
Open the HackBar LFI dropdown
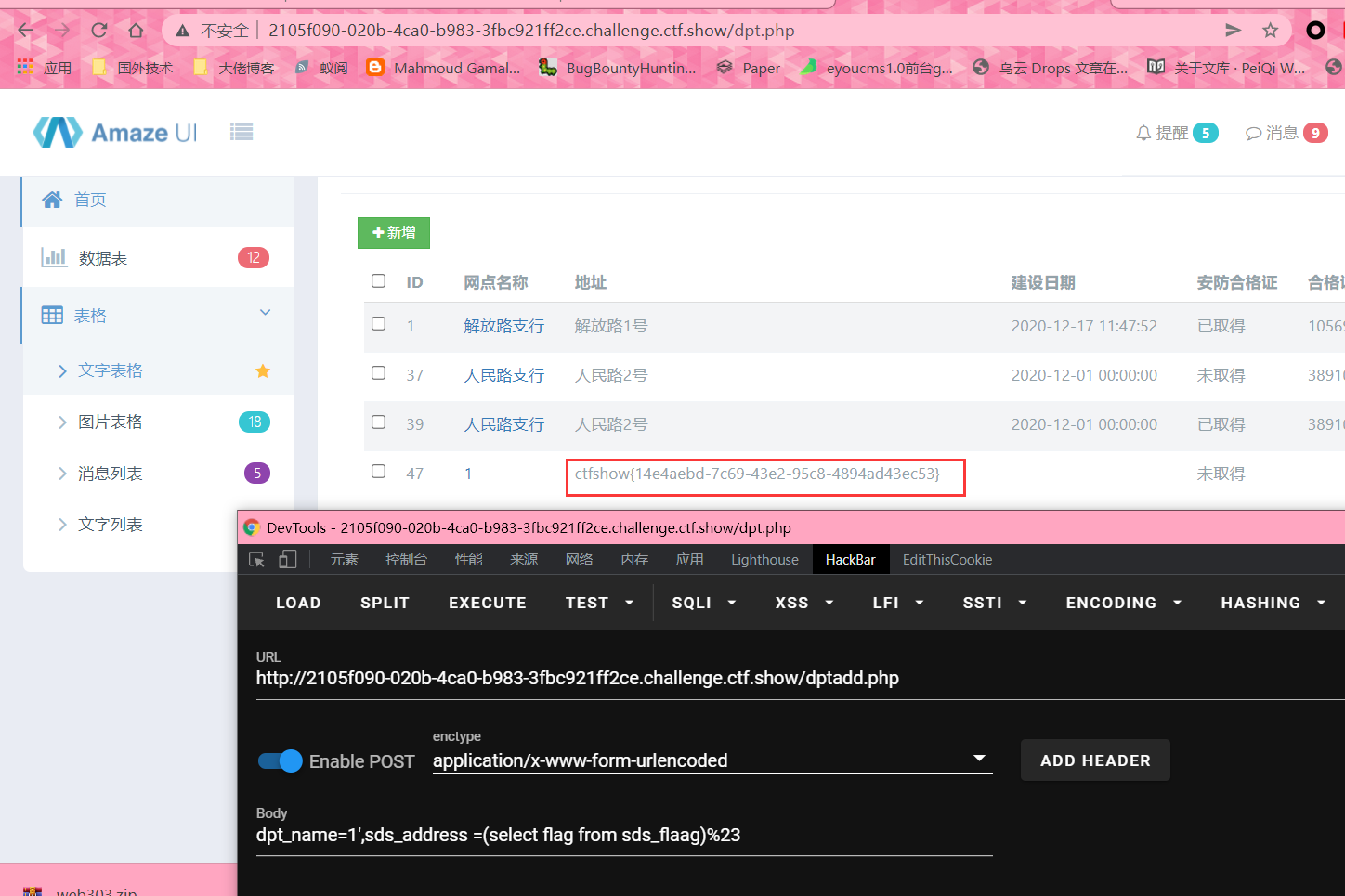(897, 603)
